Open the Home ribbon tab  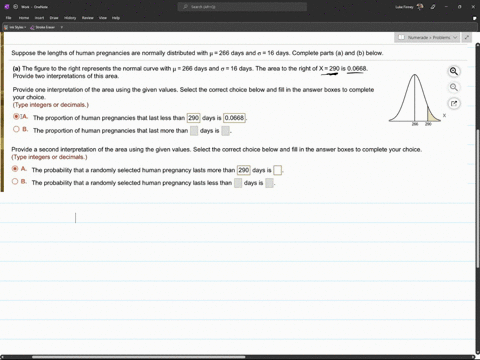point(24,18)
